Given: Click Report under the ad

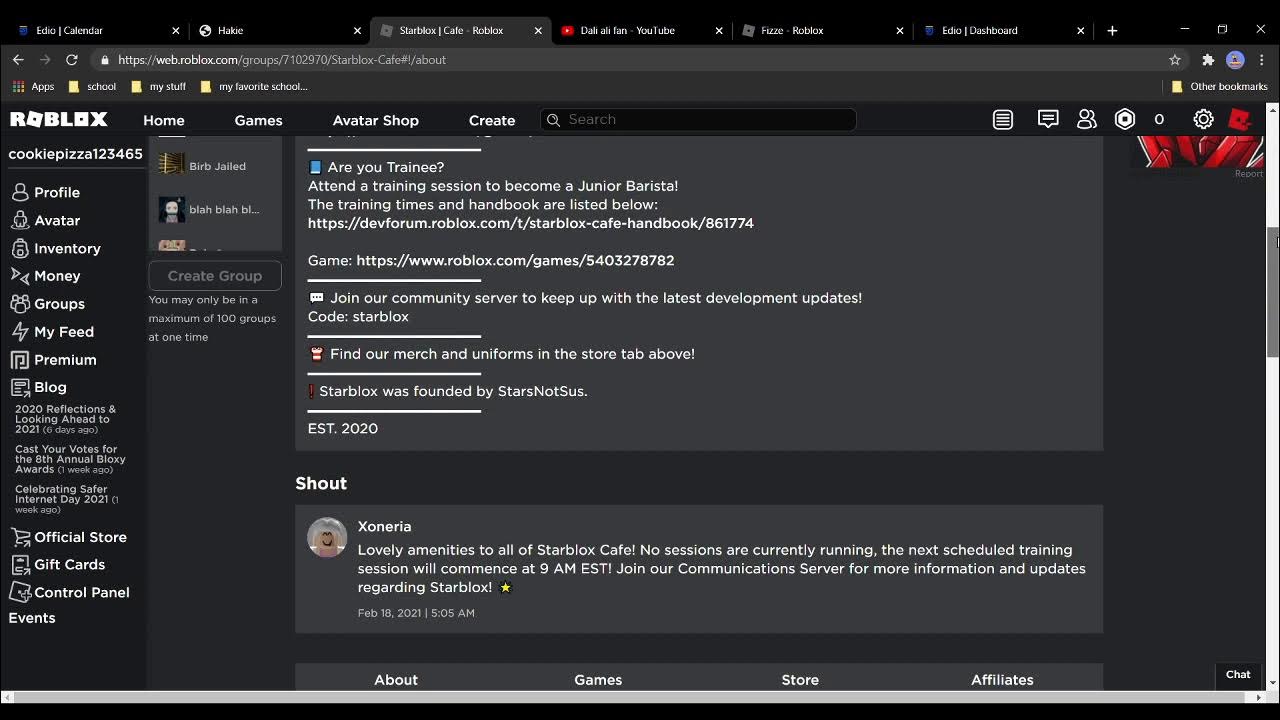Looking at the screenshot, I should pos(1248,174).
